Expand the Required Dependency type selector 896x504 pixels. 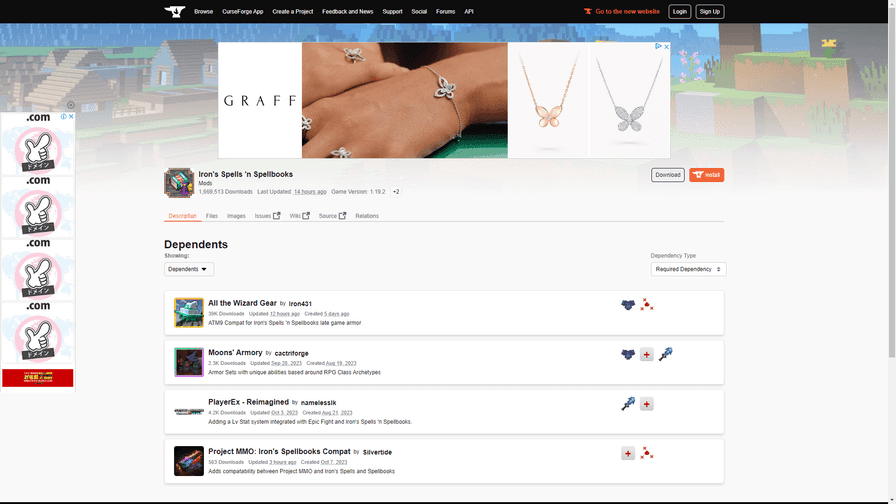coord(688,269)
